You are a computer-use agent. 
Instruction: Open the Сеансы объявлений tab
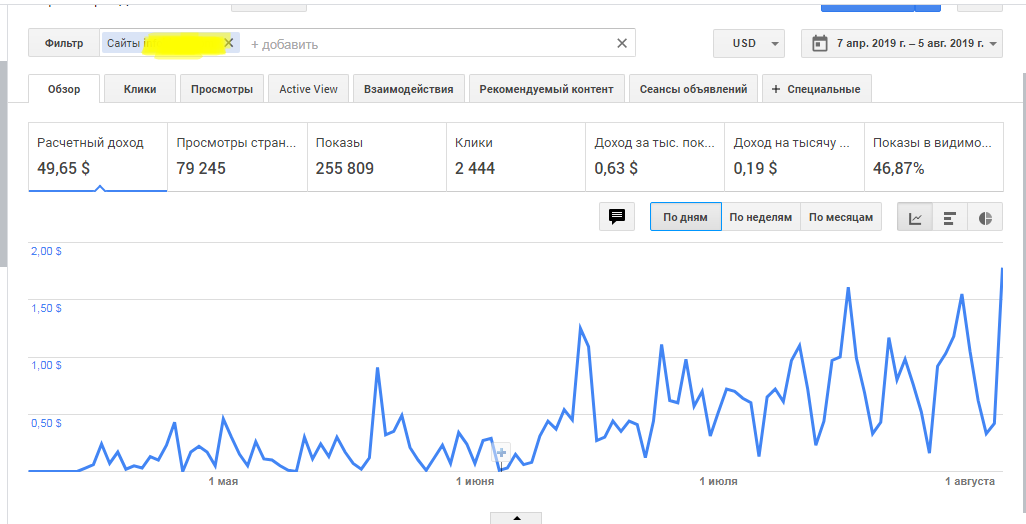coord(693,89)
